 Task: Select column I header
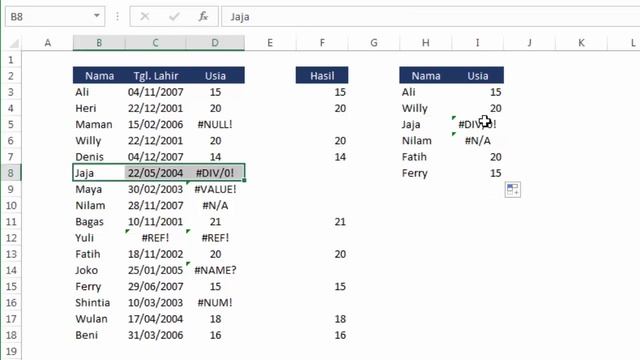(x=478, y=43)
